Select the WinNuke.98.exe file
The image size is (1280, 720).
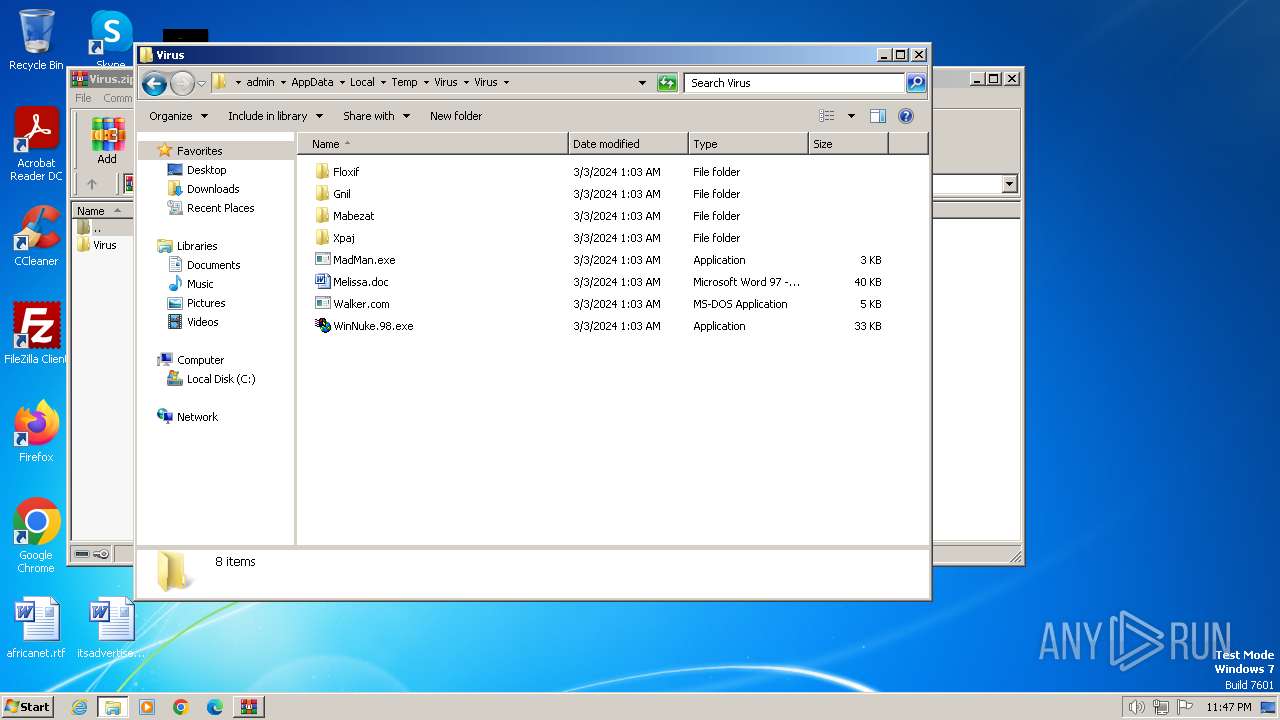point(373,326)
